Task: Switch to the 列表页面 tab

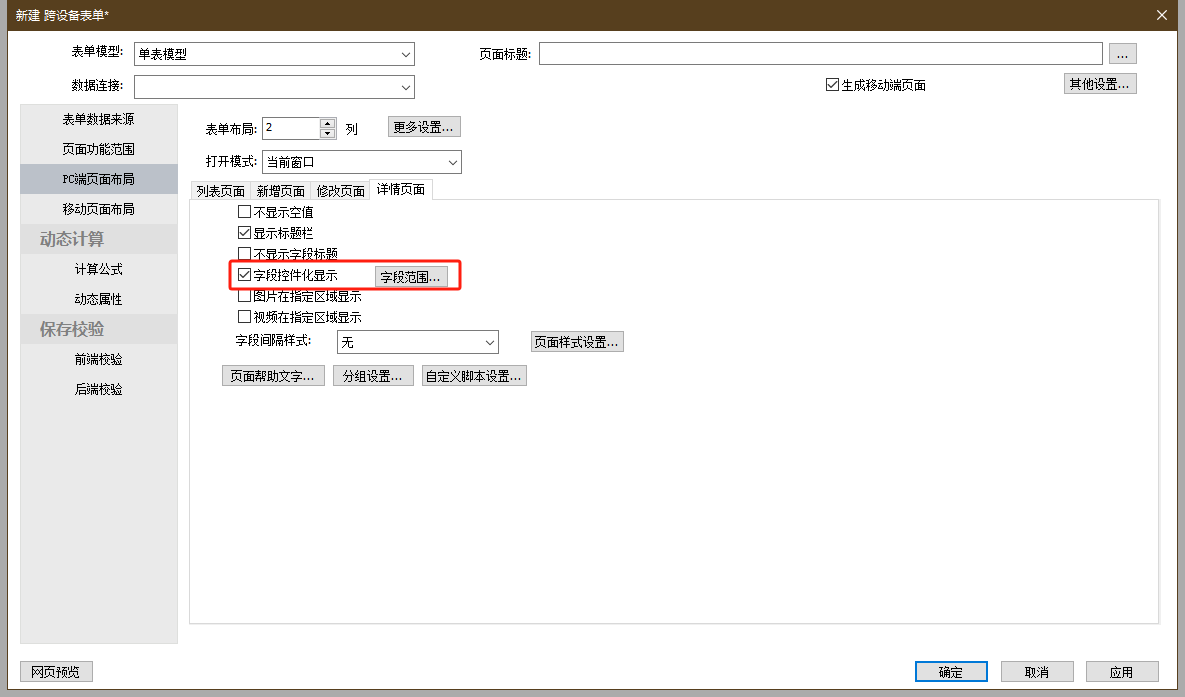Action: pos(220,191)
